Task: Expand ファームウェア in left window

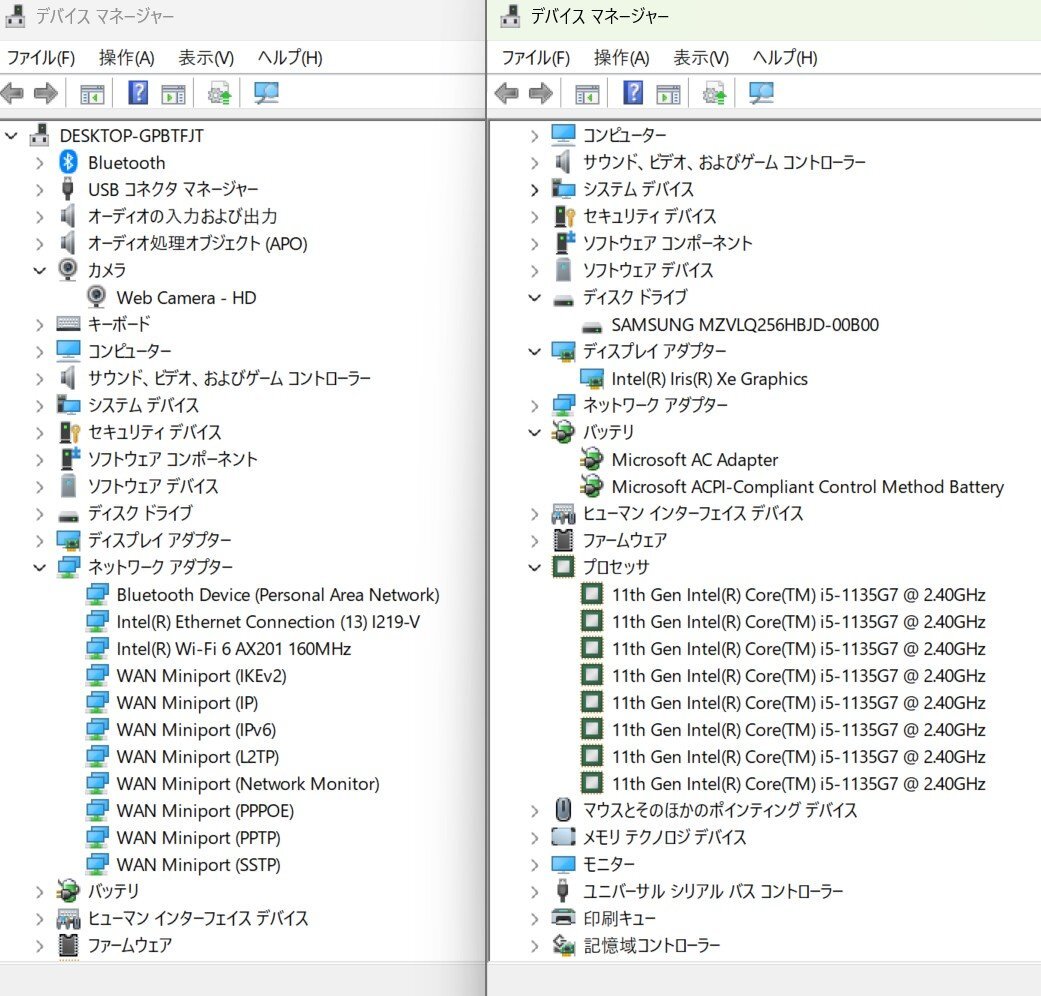Action: (x=40, y=946)
